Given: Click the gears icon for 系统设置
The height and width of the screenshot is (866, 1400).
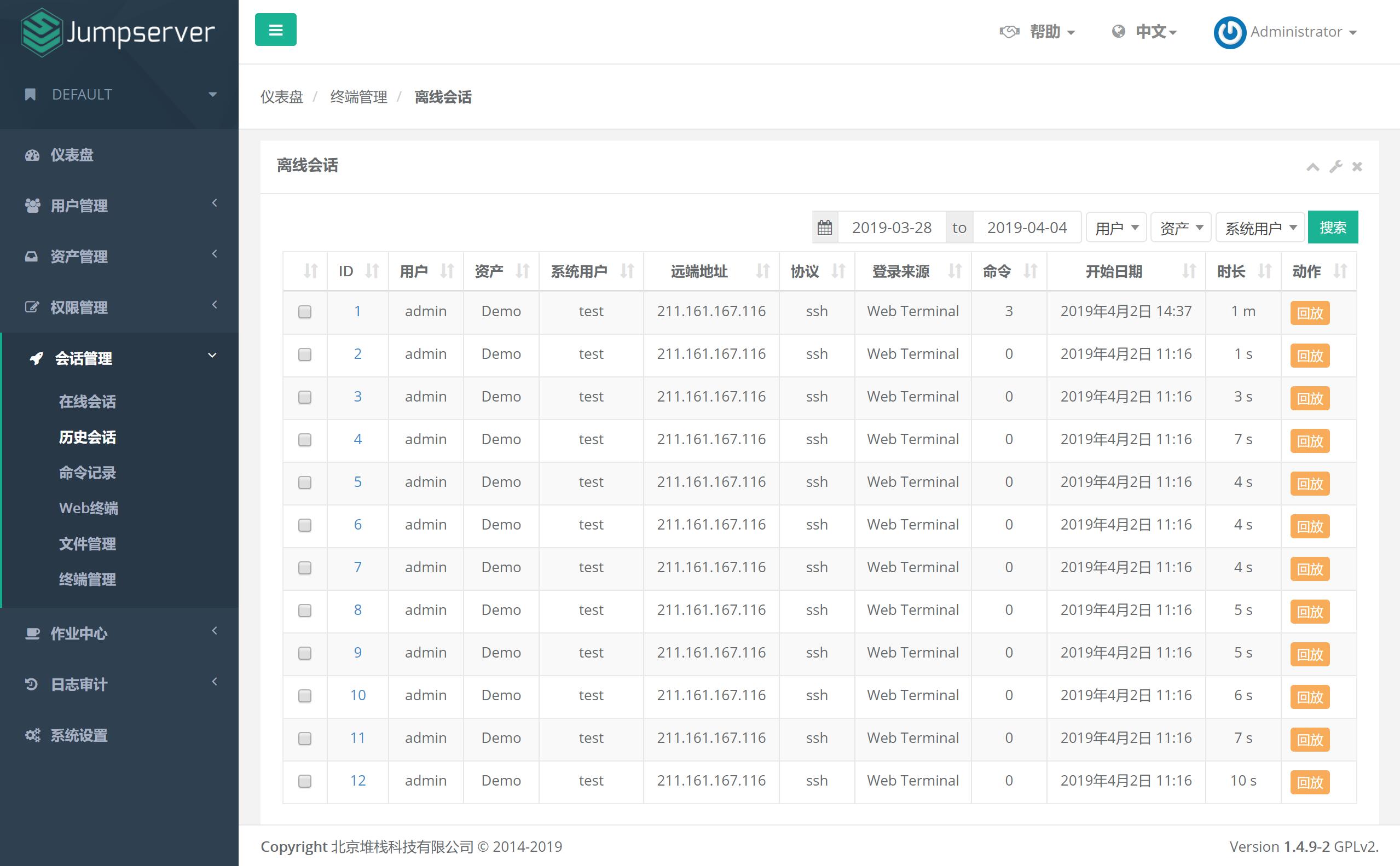Looking at the screenshot, I should point(33,735).
